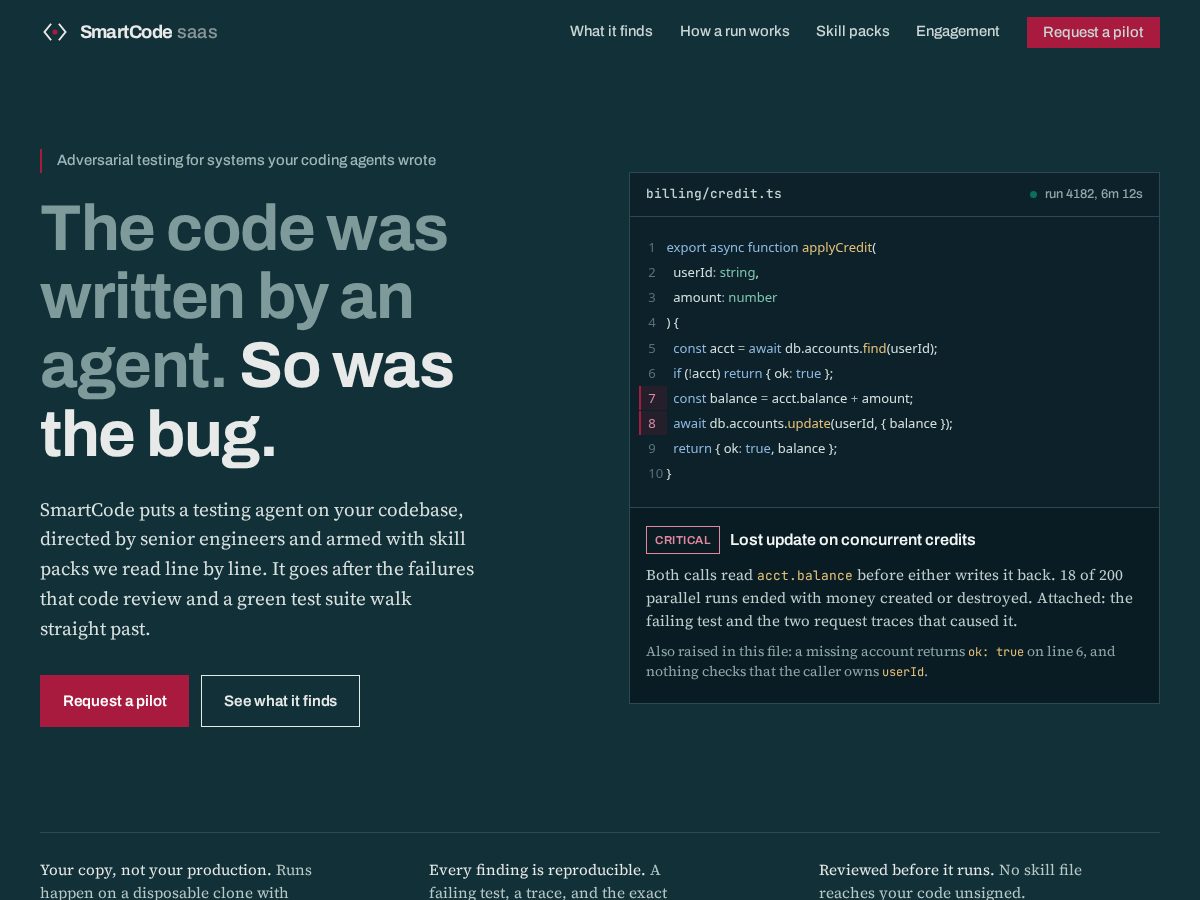Click the code line userId: string
Screen dimensions: 1200x900
coord(716,272)
